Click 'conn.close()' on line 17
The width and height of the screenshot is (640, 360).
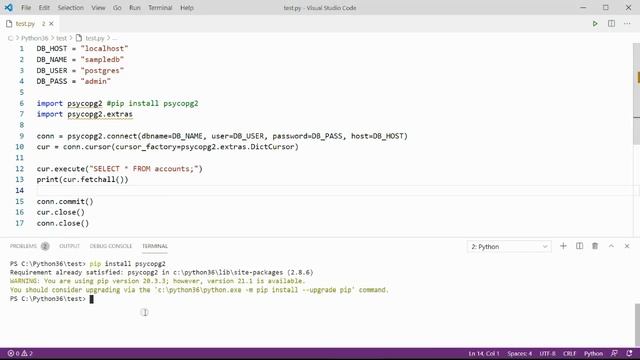point(63,223)
